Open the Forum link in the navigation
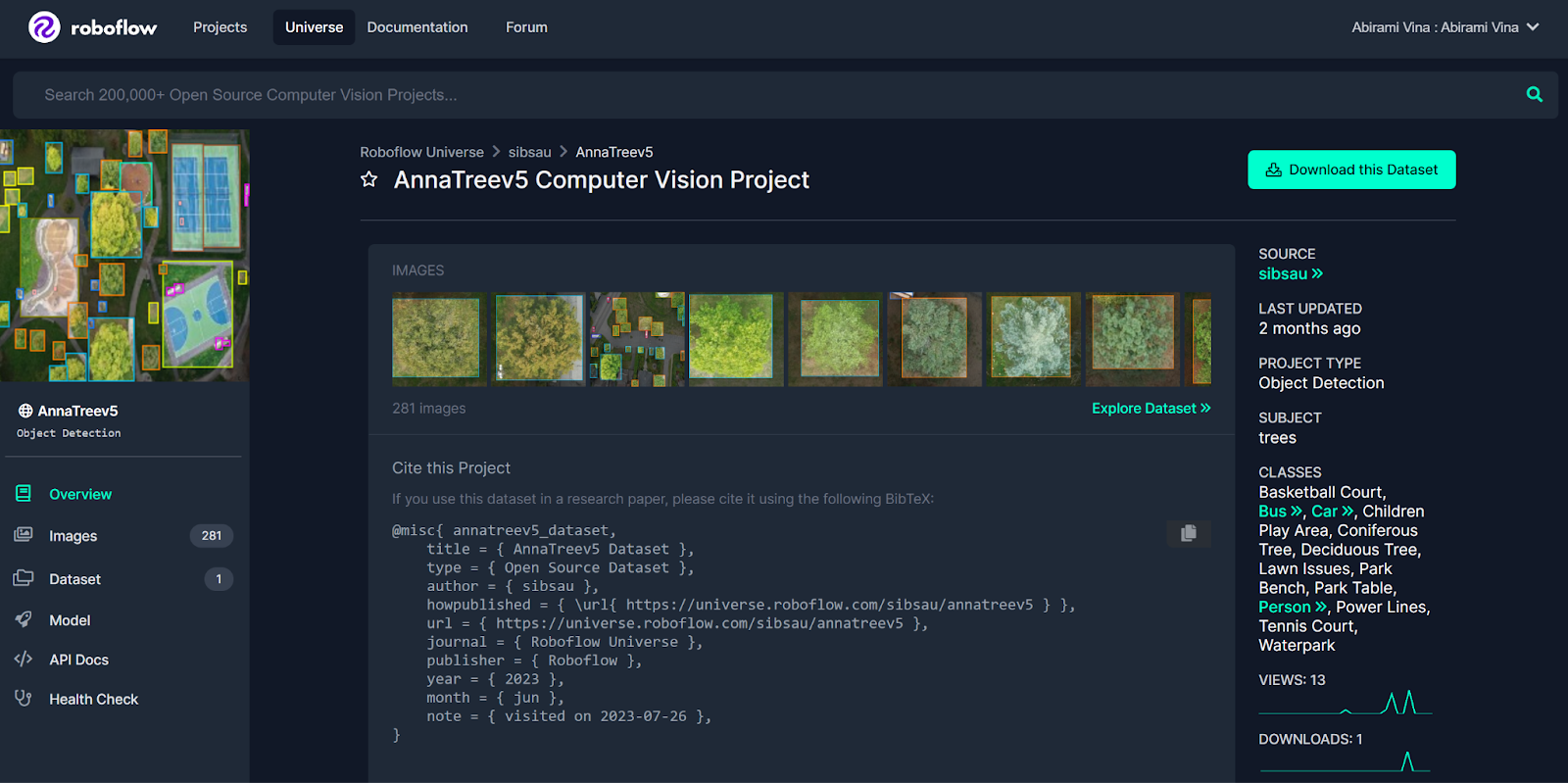Screen dimensions: 1568x783 pos(526,27)
